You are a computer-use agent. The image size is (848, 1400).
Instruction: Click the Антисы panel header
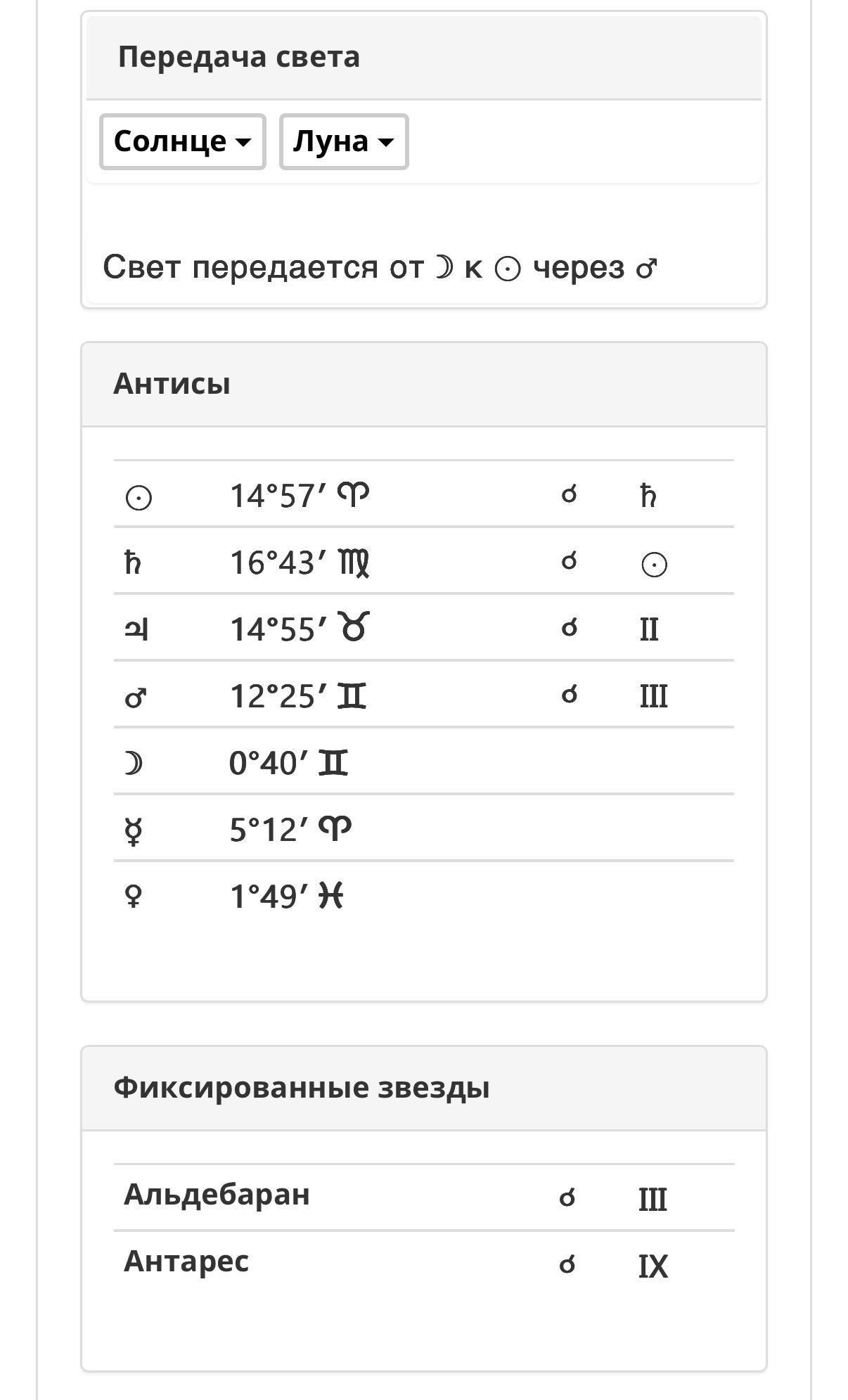[424, 385]
